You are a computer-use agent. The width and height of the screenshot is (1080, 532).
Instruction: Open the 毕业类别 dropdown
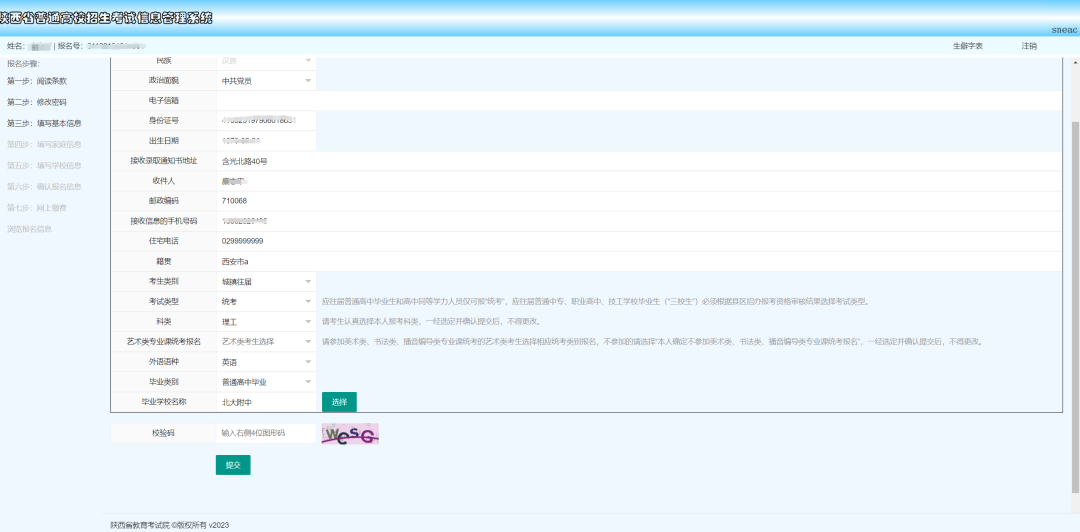(266, 382)
